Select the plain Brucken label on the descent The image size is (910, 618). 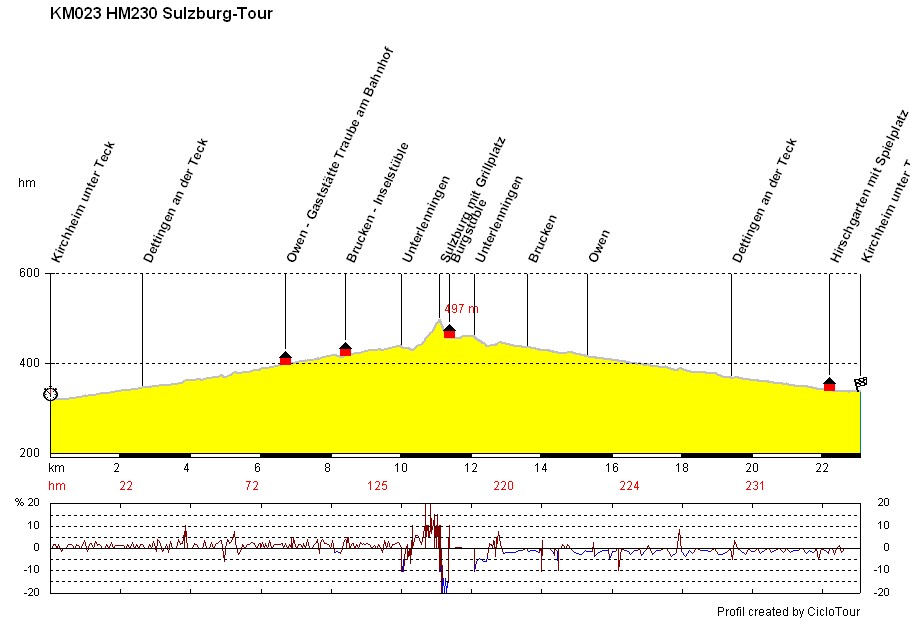tap(542, 238)
